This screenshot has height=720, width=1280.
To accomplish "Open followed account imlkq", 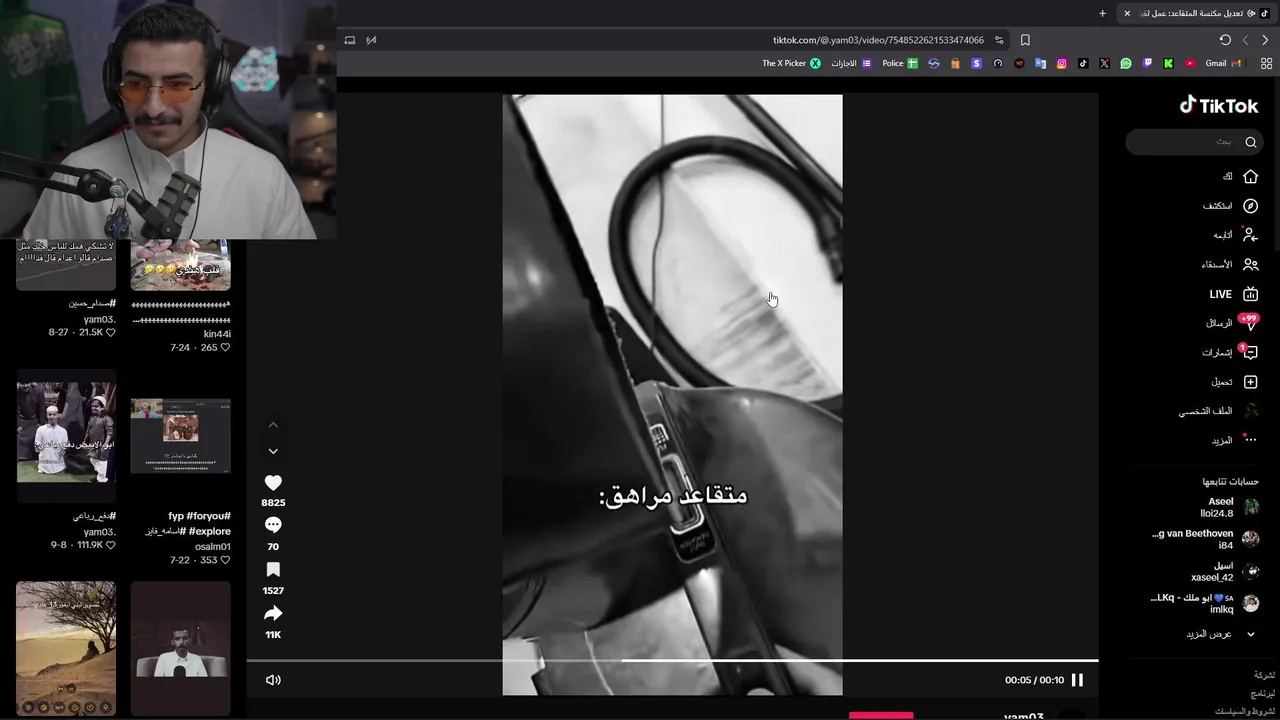I will pyautogui.click(x=1205, y=603).
